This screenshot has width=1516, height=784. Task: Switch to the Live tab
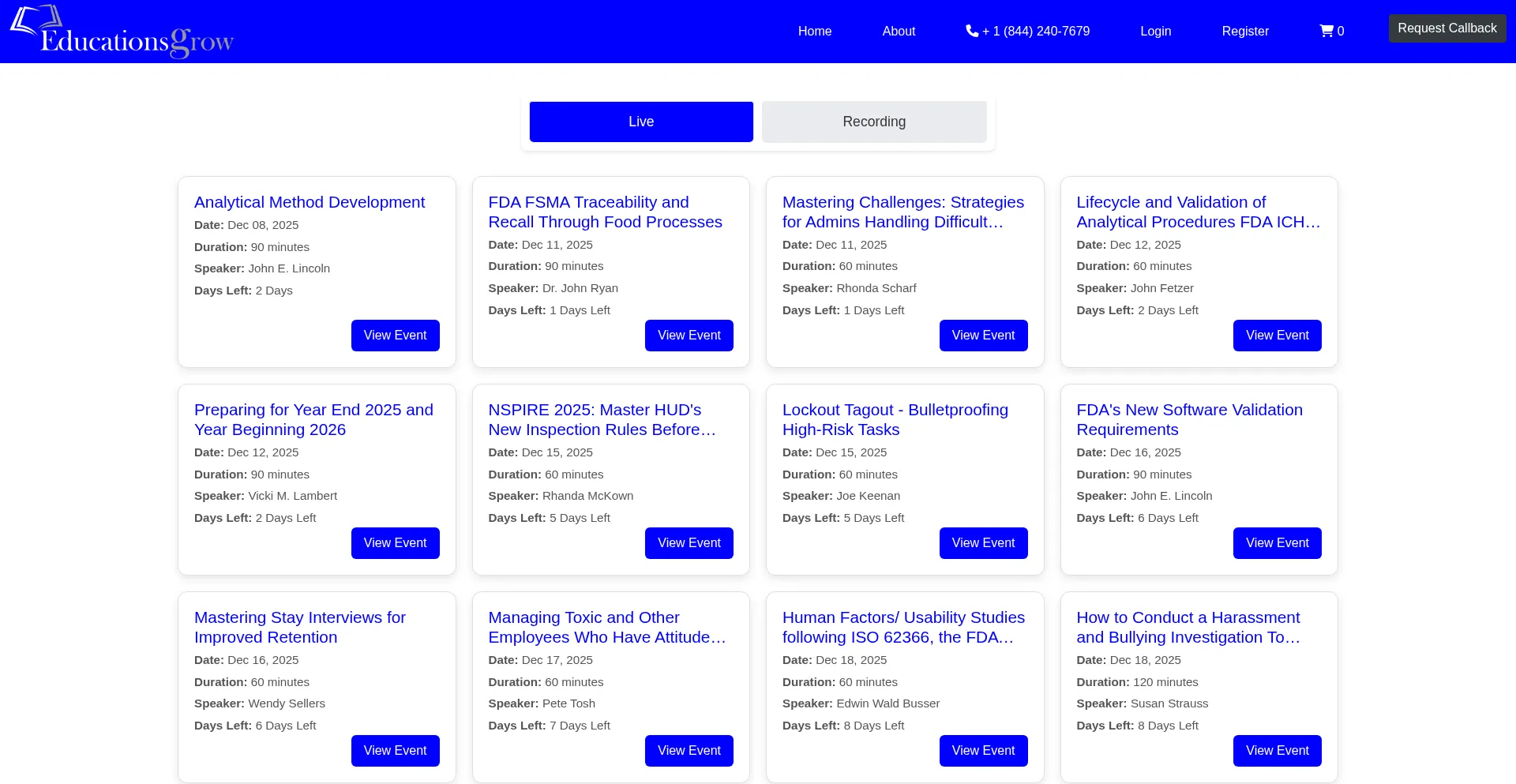click(640, 122)
